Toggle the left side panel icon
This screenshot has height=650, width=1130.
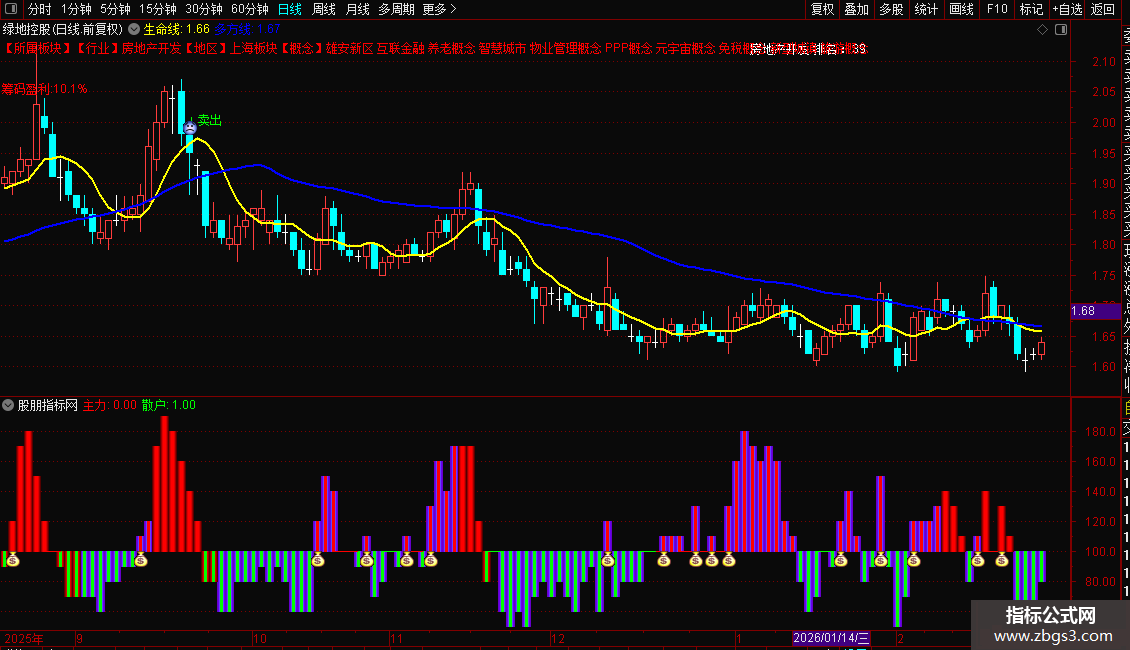coord(11,9)
